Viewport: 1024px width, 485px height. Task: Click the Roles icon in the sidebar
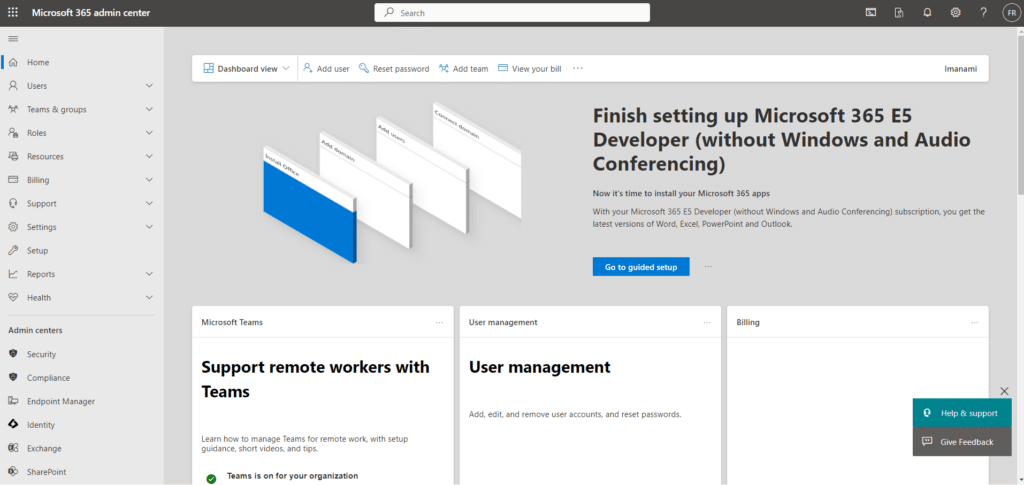pyautogui.click(x=13, y=133)
